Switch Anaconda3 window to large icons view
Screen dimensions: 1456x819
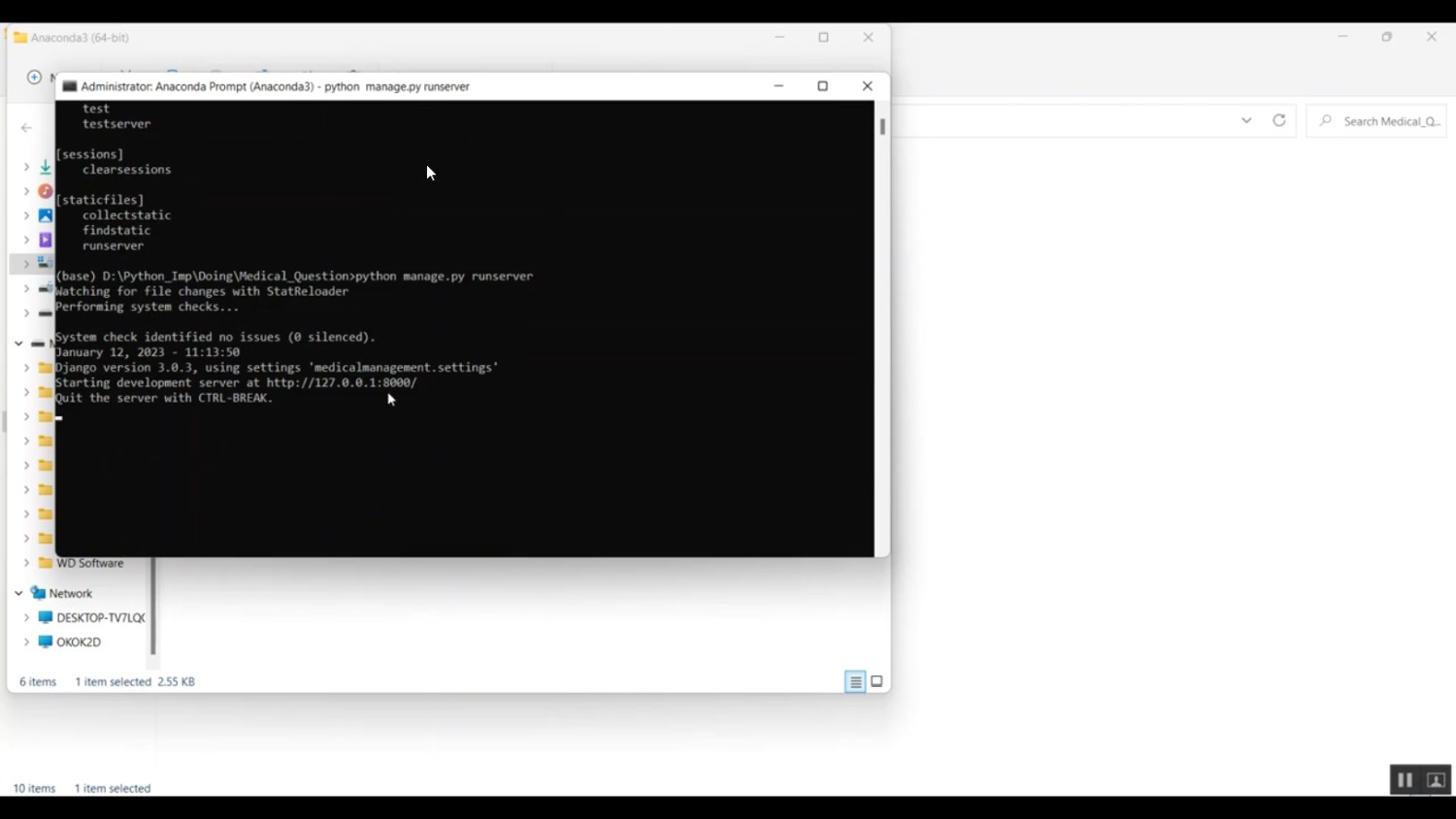click(877, 682)
